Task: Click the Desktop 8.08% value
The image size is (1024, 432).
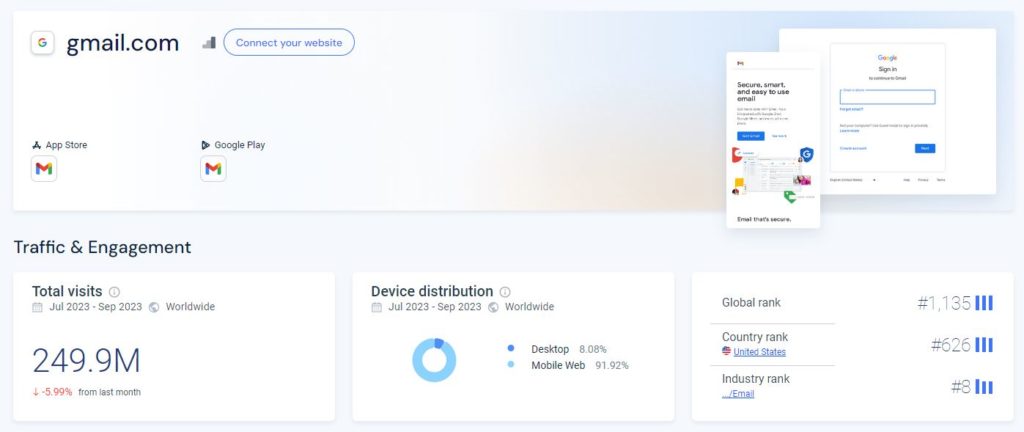Action: [593, 349]
